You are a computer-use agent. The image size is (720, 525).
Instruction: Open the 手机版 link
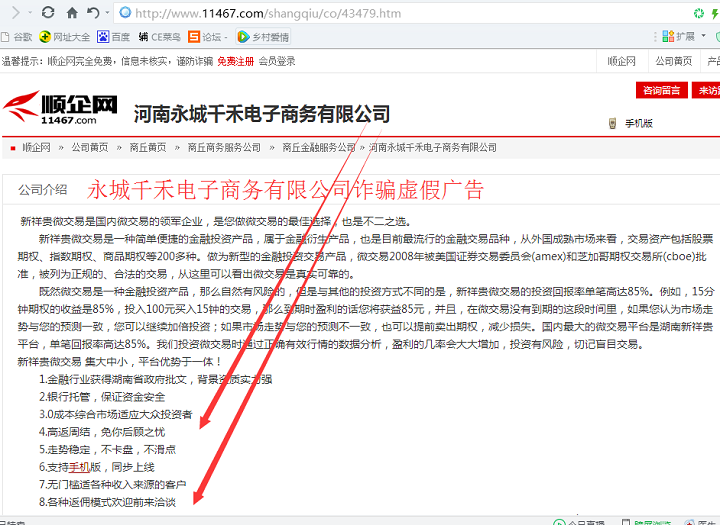click(639, 123)
